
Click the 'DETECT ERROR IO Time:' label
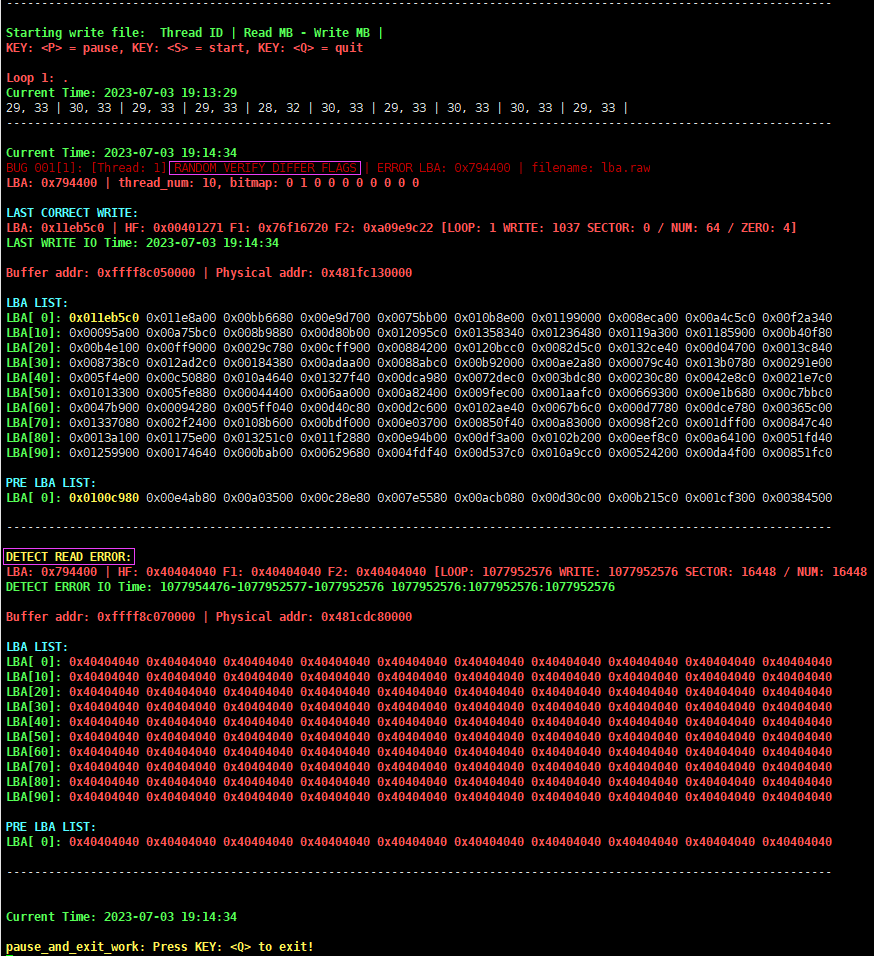tap(79, 587)
